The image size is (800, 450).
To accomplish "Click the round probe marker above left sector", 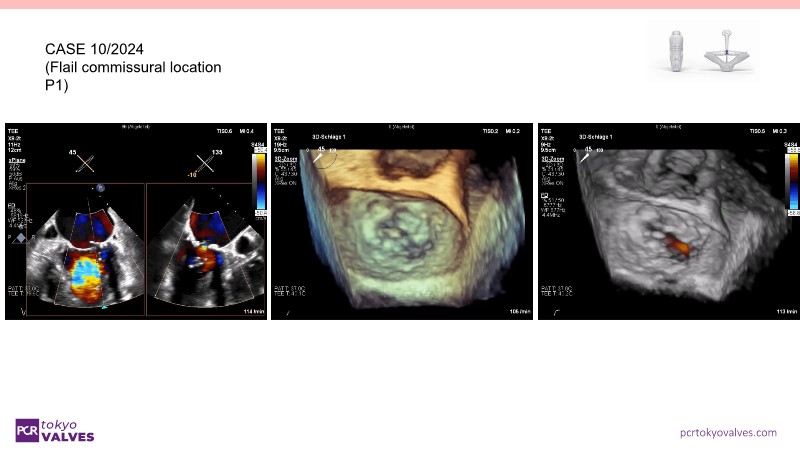I will [101, 188].
